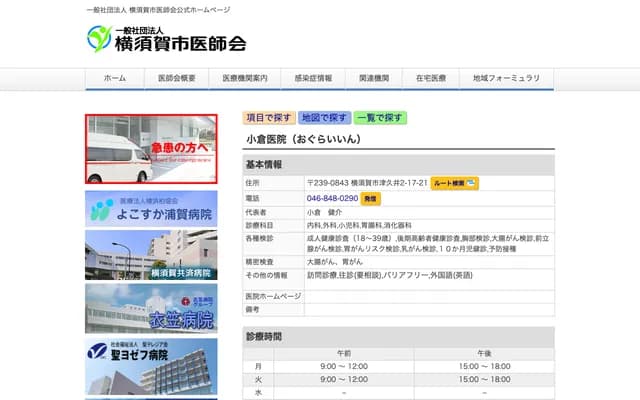This screenshot has height=400, width=640.
Task: Open the 横須賀共済病院 banner
Action: [x=151, y=255]
